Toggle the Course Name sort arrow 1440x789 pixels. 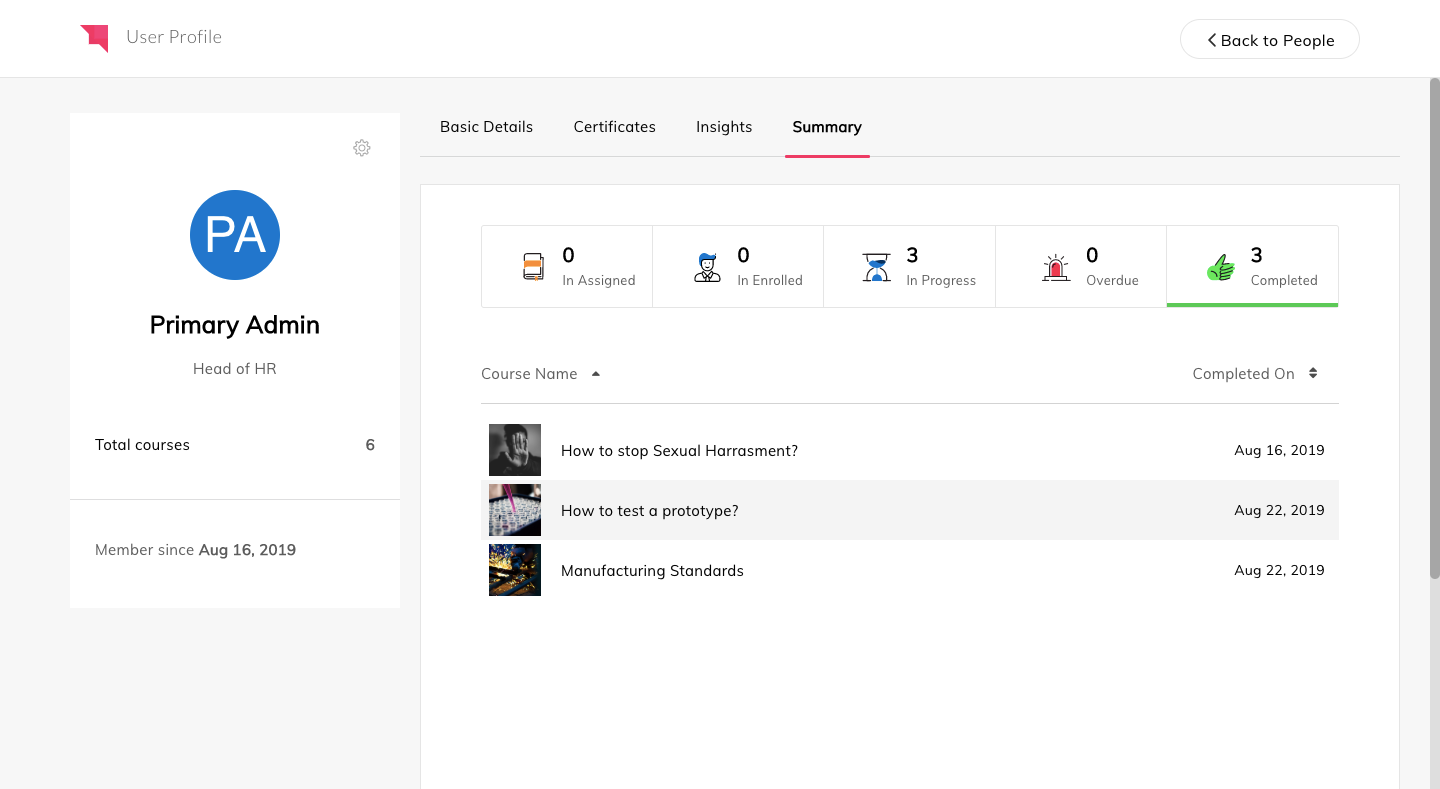595,373
